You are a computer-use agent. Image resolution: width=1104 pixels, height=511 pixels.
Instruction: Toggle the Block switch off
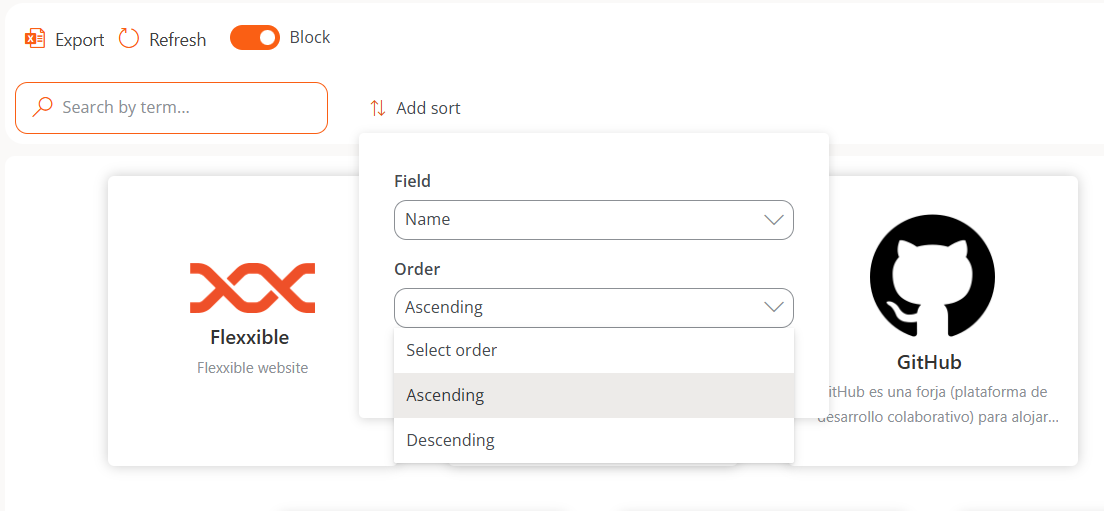coord(255,38)
